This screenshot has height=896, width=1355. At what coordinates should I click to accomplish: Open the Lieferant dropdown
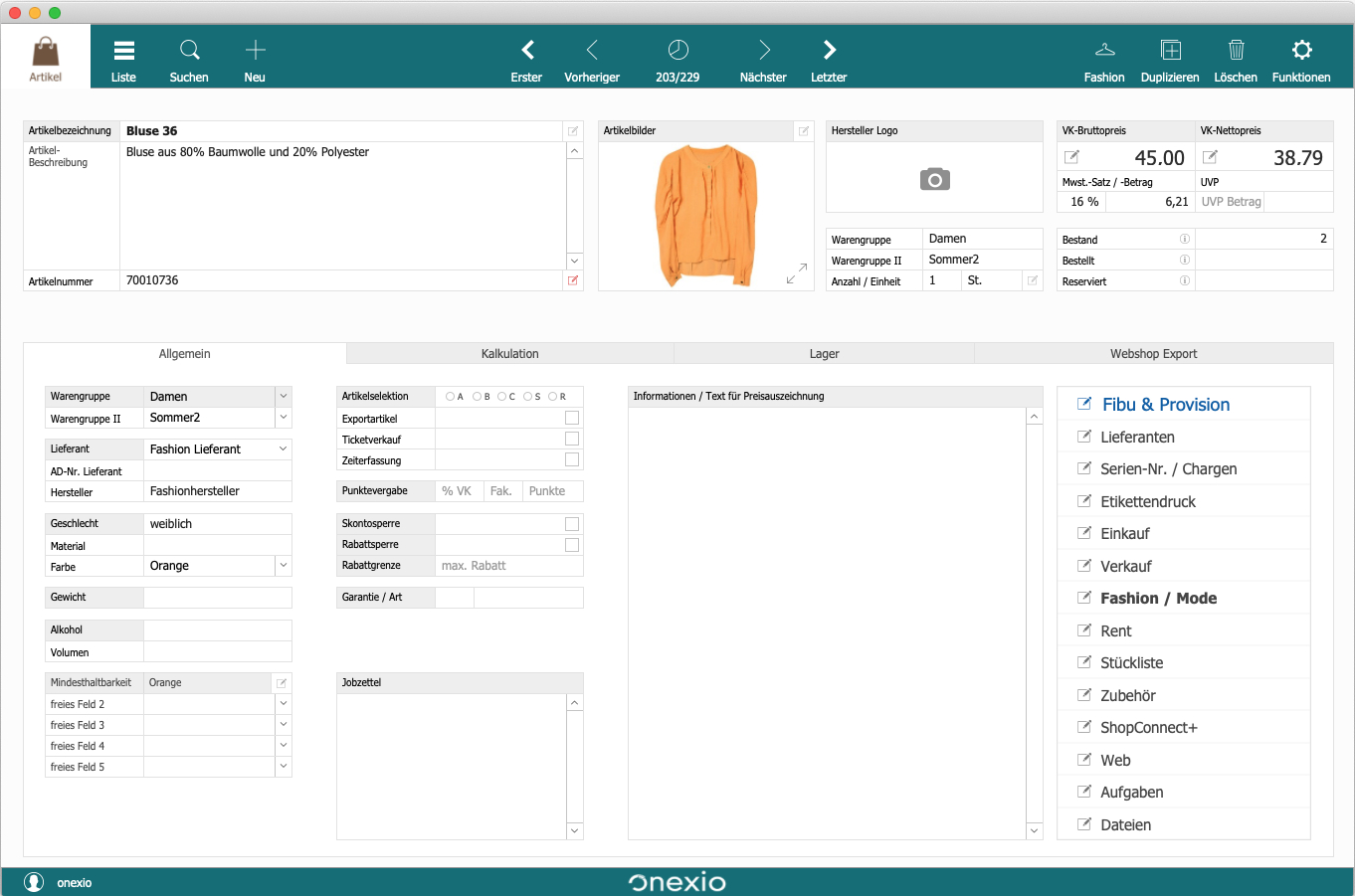284,449
